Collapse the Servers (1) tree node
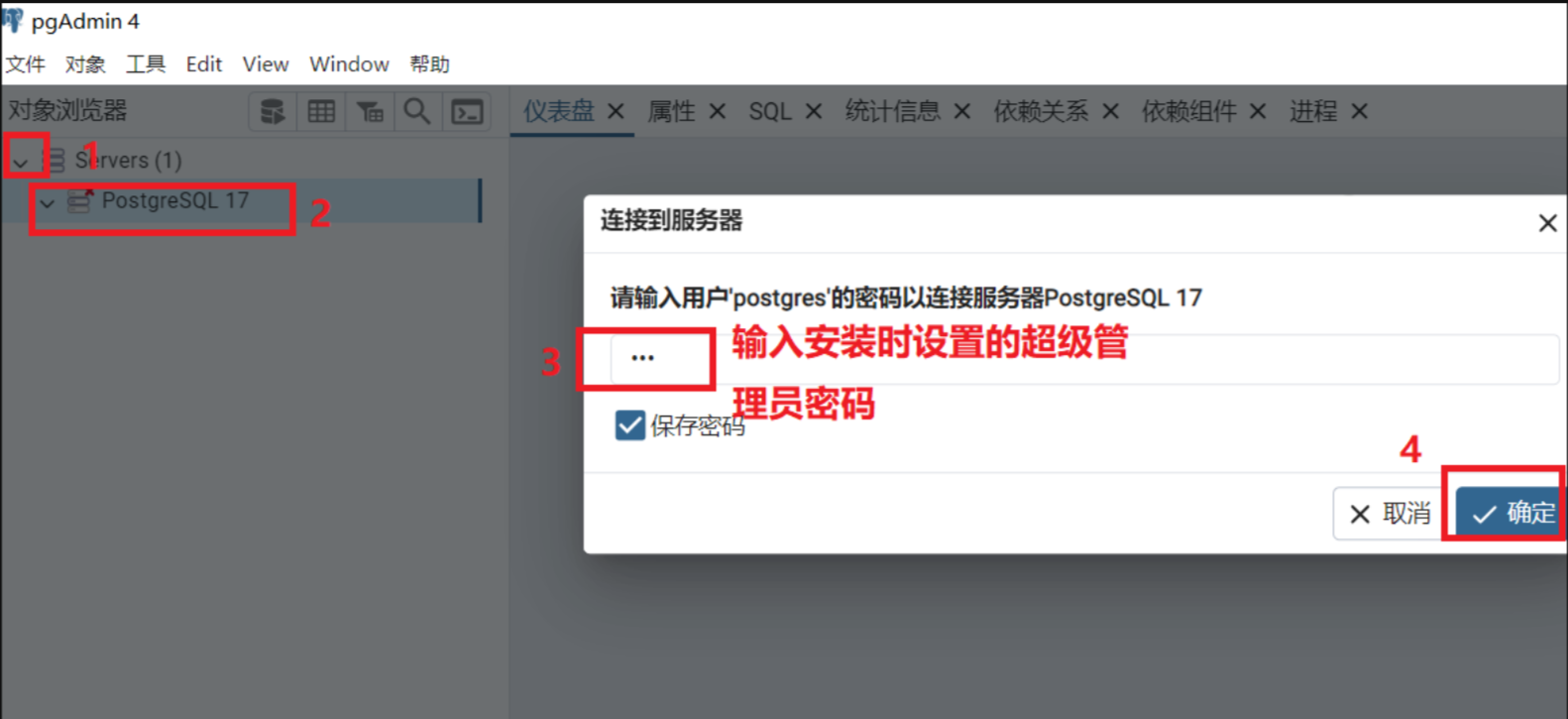 21,161
